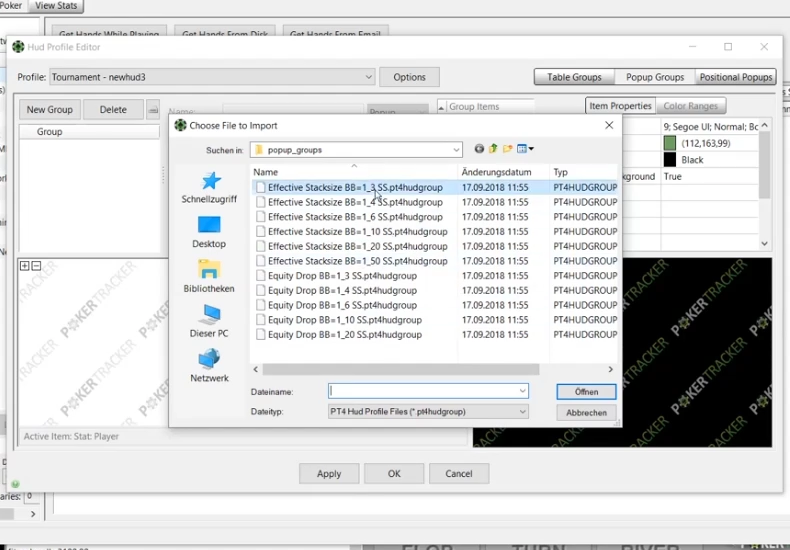
Task: Sort files by Typ column header
Action: coord(583,172)
